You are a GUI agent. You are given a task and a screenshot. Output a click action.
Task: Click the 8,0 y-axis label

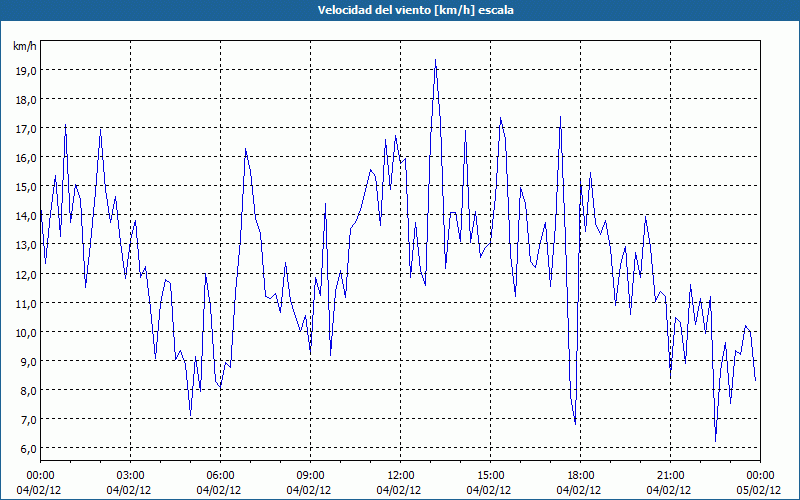point(28,391)
